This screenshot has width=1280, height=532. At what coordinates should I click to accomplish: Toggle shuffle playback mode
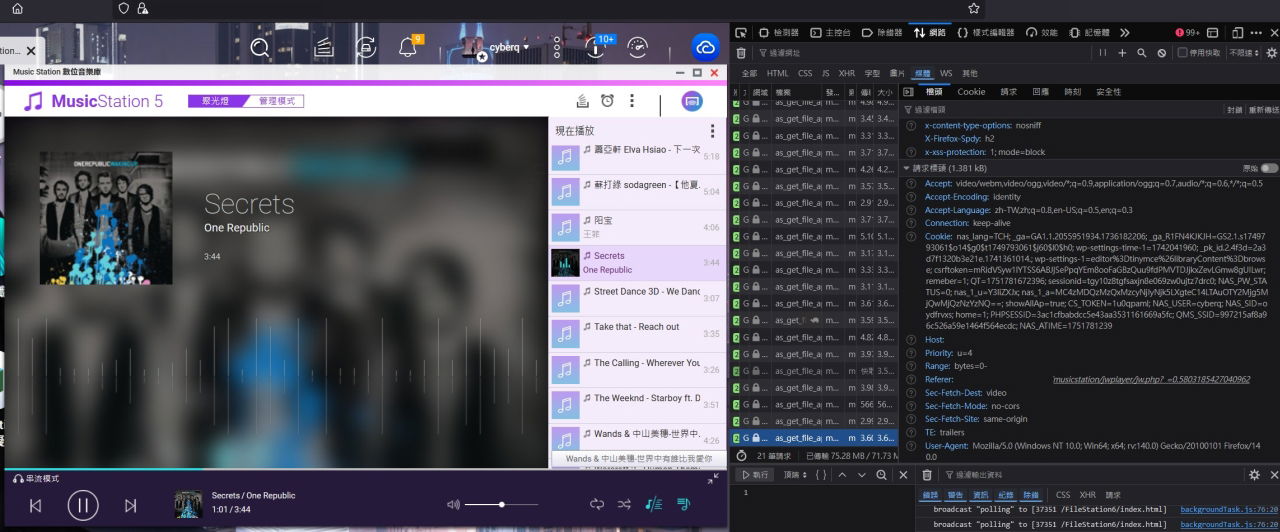coord(624,505)
